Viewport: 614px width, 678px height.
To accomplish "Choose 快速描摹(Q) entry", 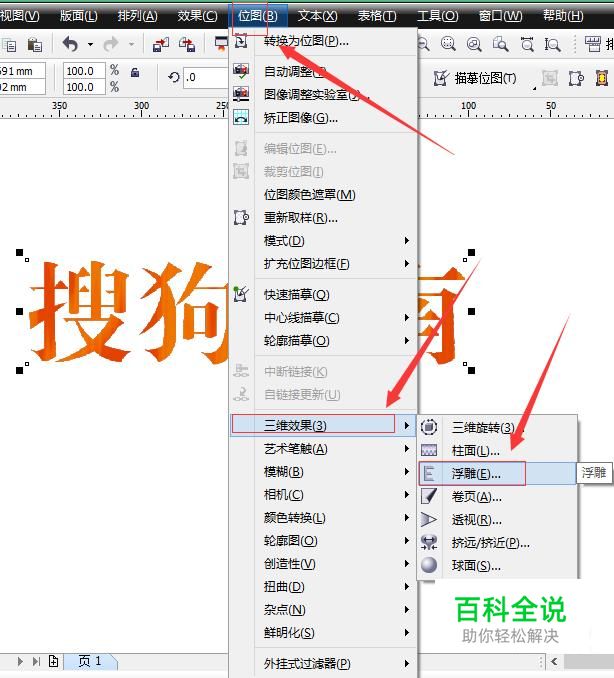I will [x=323, y=295].
